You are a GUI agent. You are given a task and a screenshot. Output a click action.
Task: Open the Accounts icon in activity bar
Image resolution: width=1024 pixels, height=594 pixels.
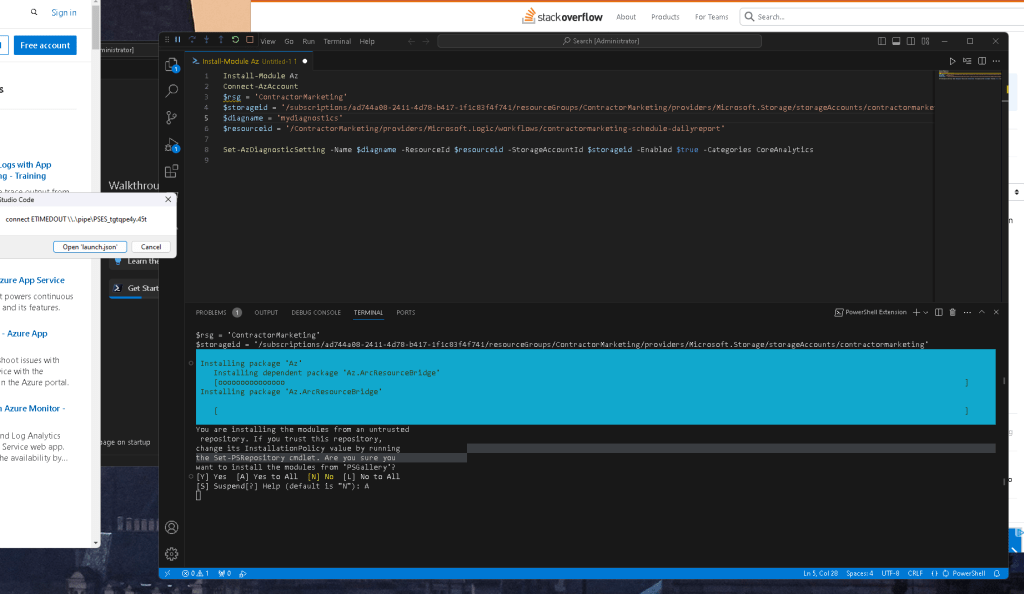(172, 527)
